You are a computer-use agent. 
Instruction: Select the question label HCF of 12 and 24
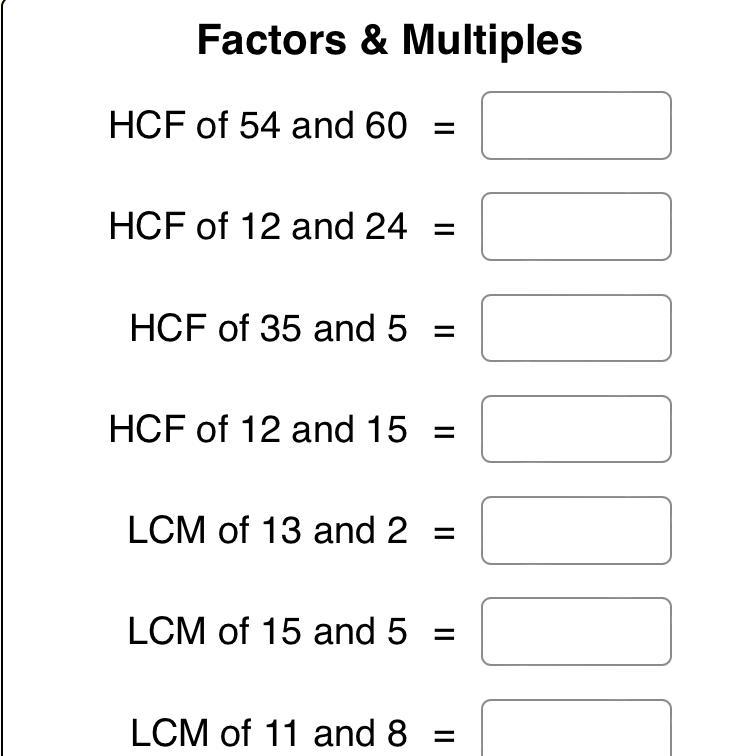coord(258,227)
